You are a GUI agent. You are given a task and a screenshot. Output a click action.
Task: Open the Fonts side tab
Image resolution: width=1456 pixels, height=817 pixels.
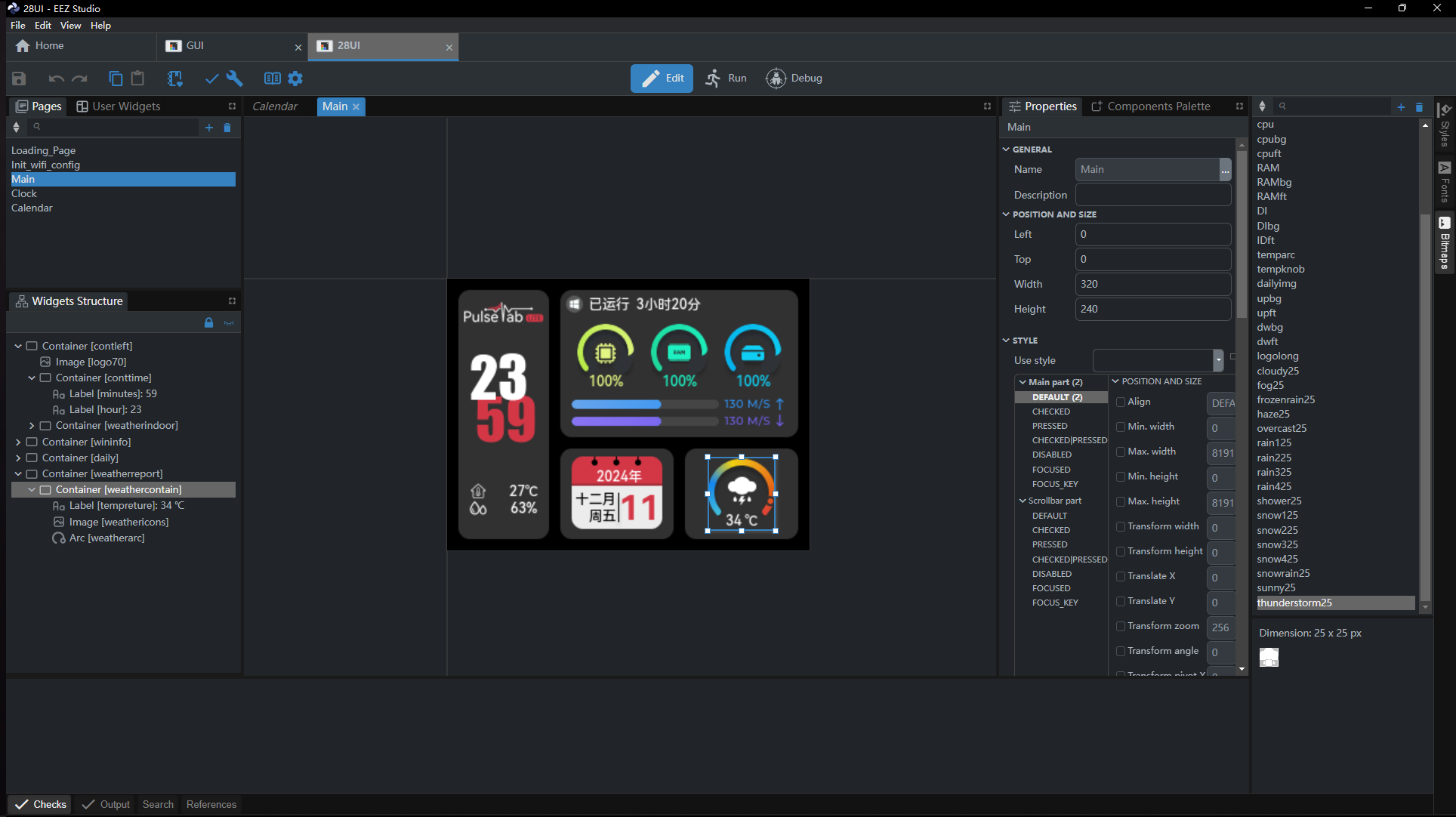point(1444,182)
